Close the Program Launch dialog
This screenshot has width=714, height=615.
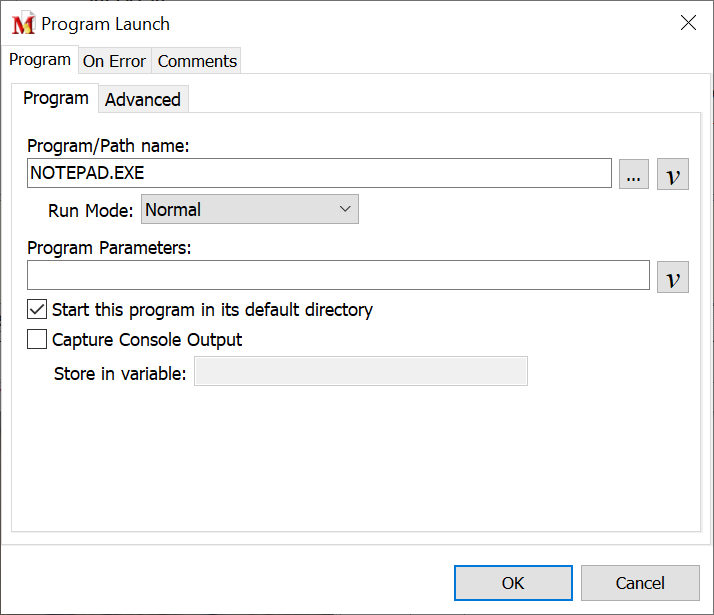coord(688,23)
